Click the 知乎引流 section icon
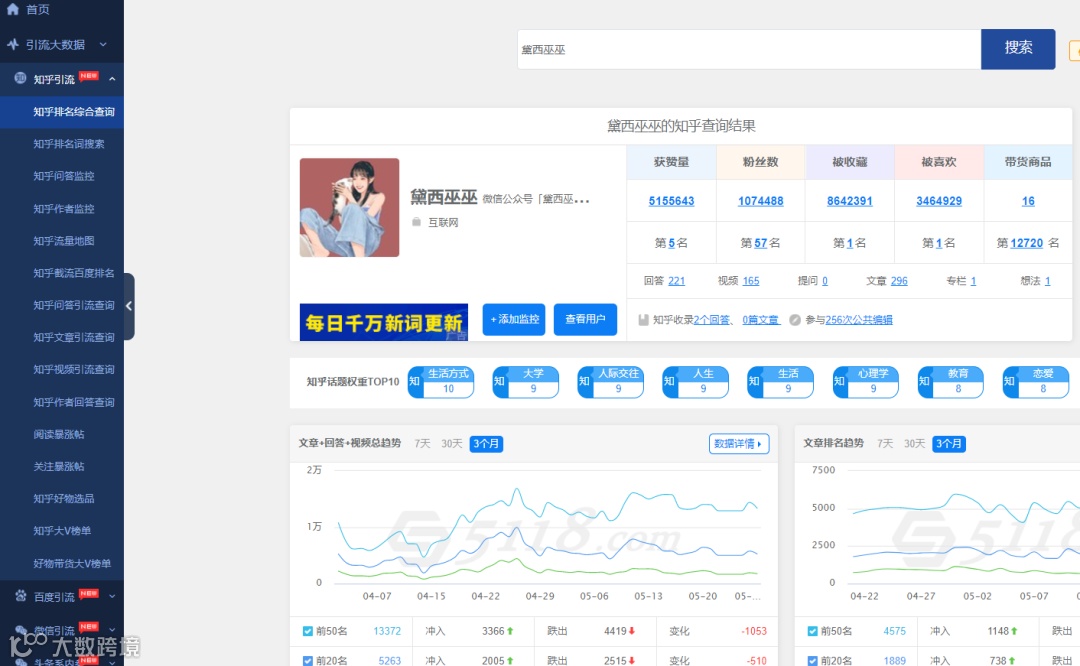Image resolution: width=1080 pixels, height=666 pixels. (x=21, y=78)
